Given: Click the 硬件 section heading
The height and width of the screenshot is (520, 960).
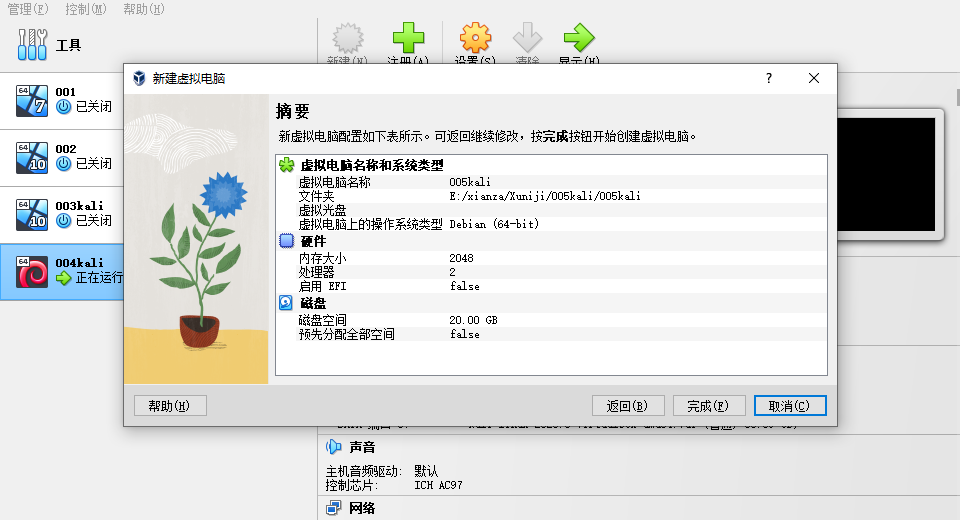Looking at the screenshot, I should [x=313, y=241].
